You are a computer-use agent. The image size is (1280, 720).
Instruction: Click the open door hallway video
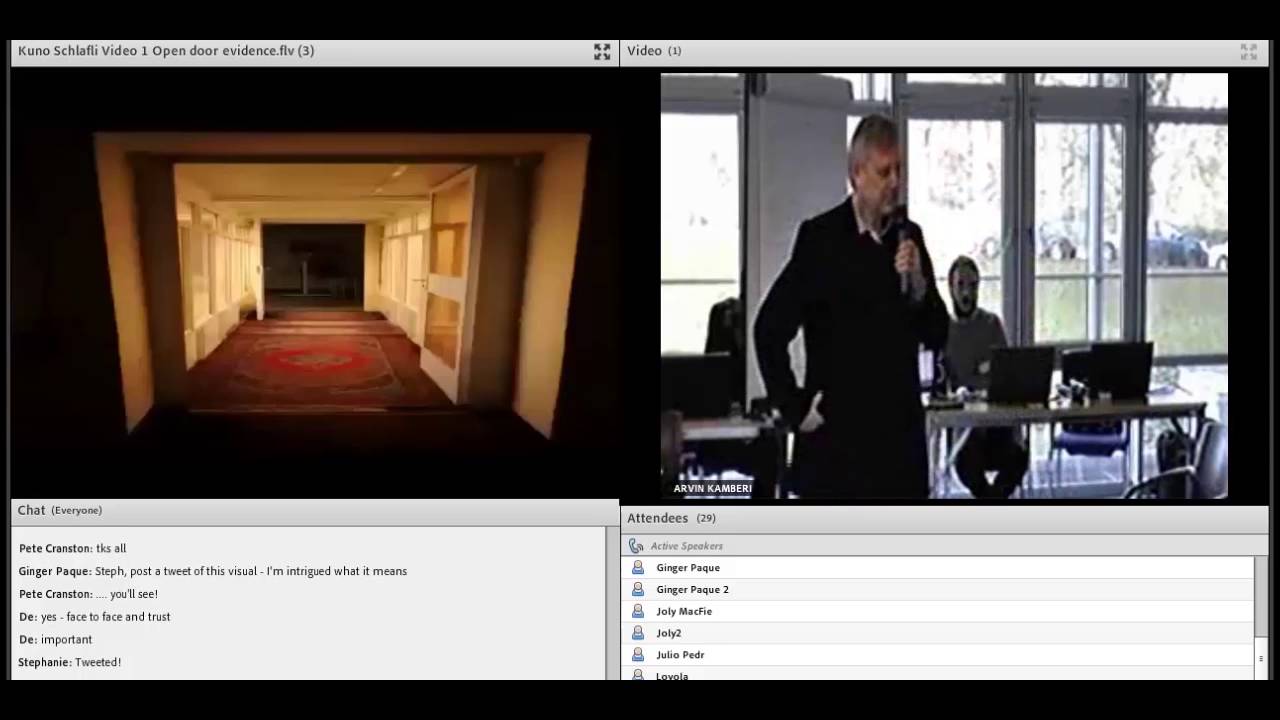pyautogui.click(x=315, y=283)
